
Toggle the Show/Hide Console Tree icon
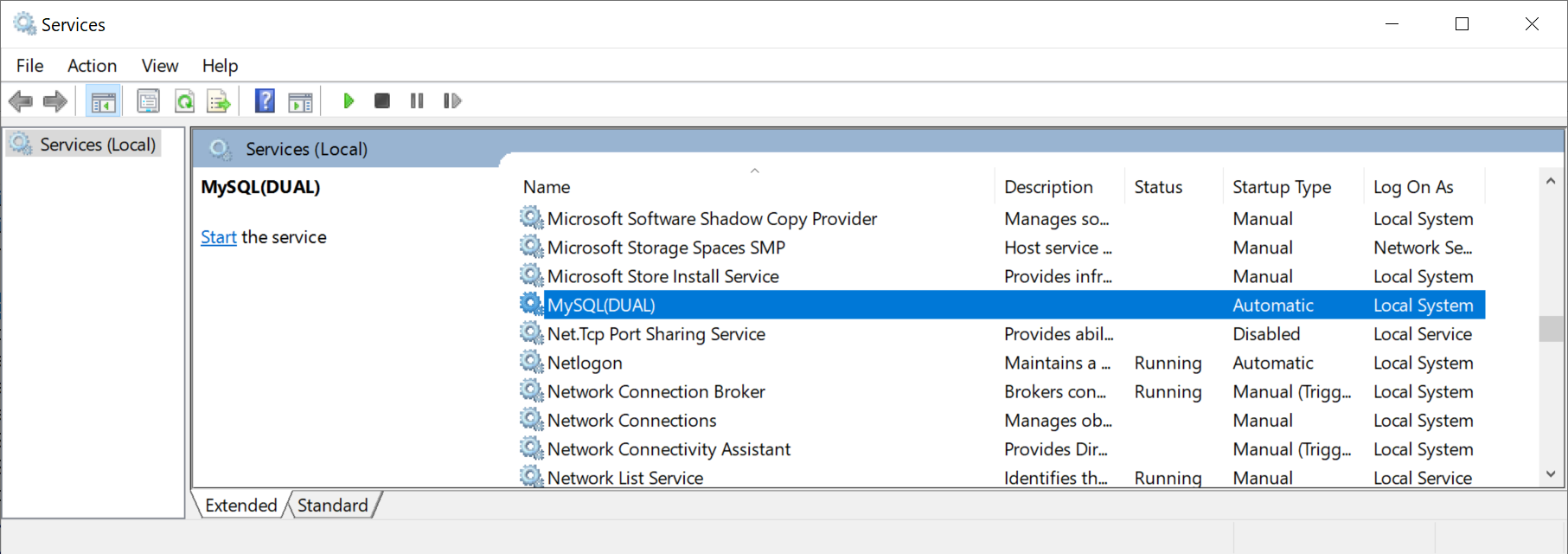[x=103, y=101]
